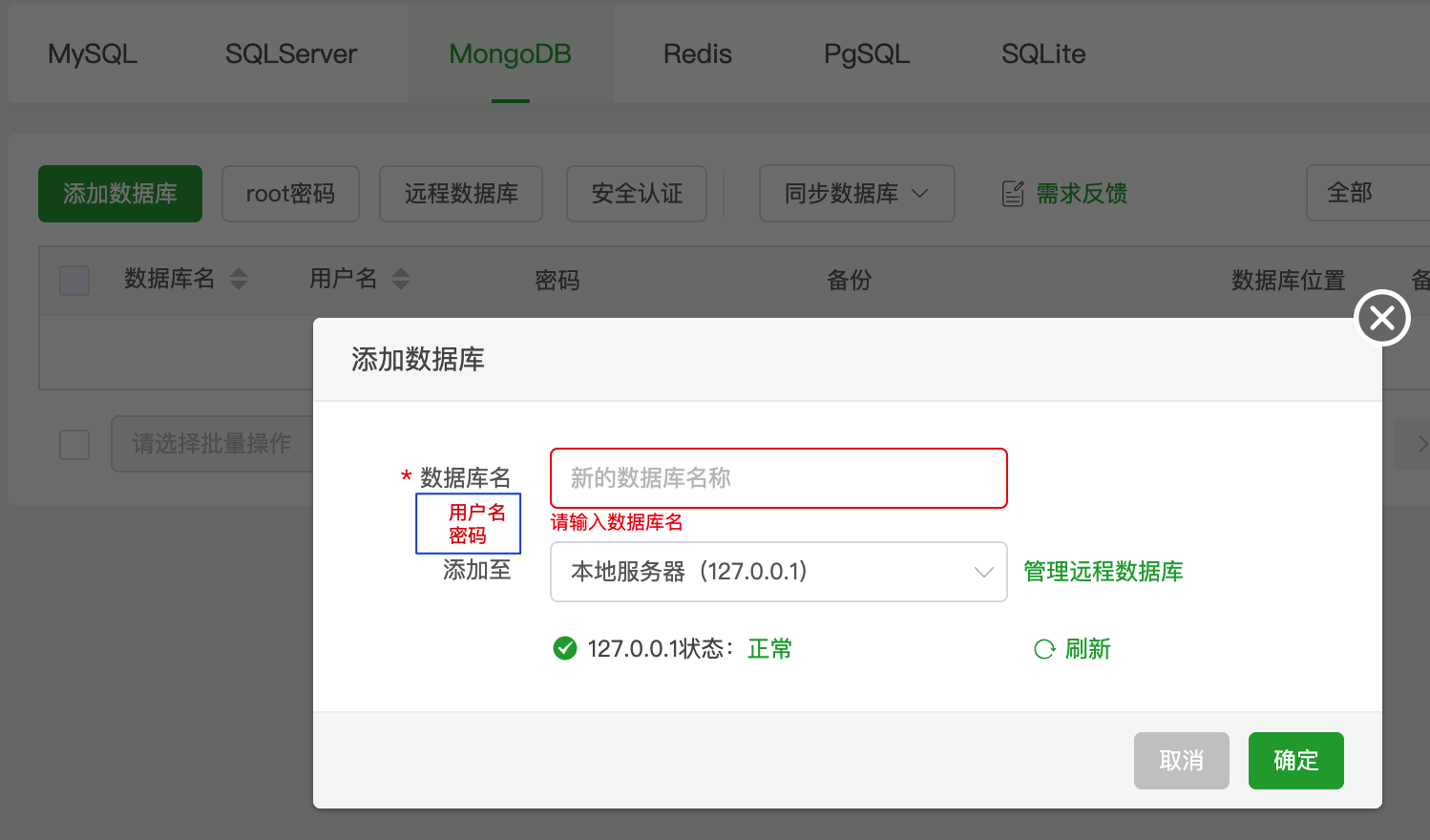The height and width of the screenshot is (840, 1430).
Task: Close the Add Database dialog
Action: click(x=1382, y=318)
